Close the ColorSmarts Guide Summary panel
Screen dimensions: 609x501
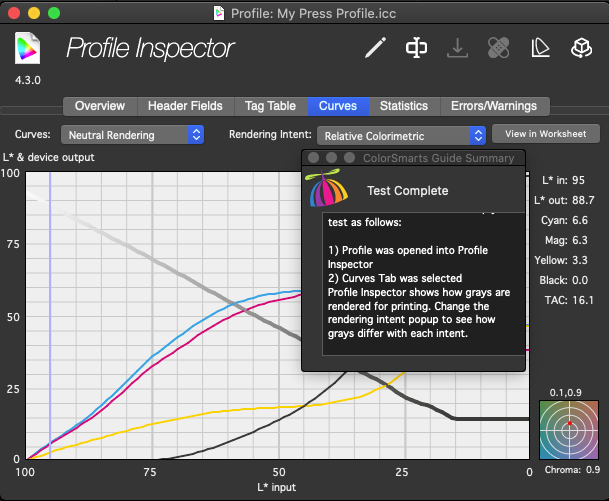pos(313,158)
